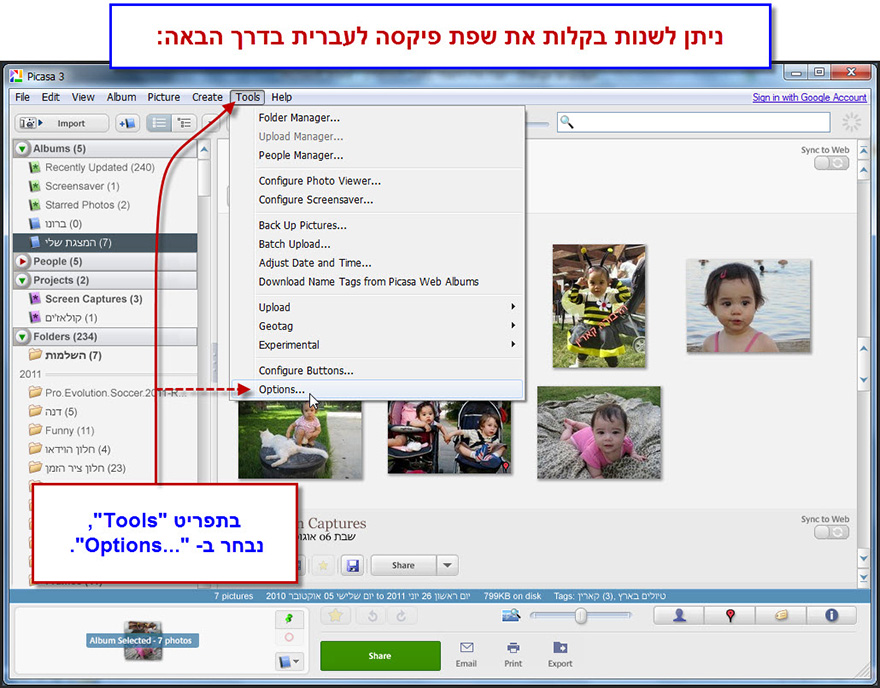Click the star icon in album header
The width and height of the screenshot is (880, 688).
pos(323,565)
